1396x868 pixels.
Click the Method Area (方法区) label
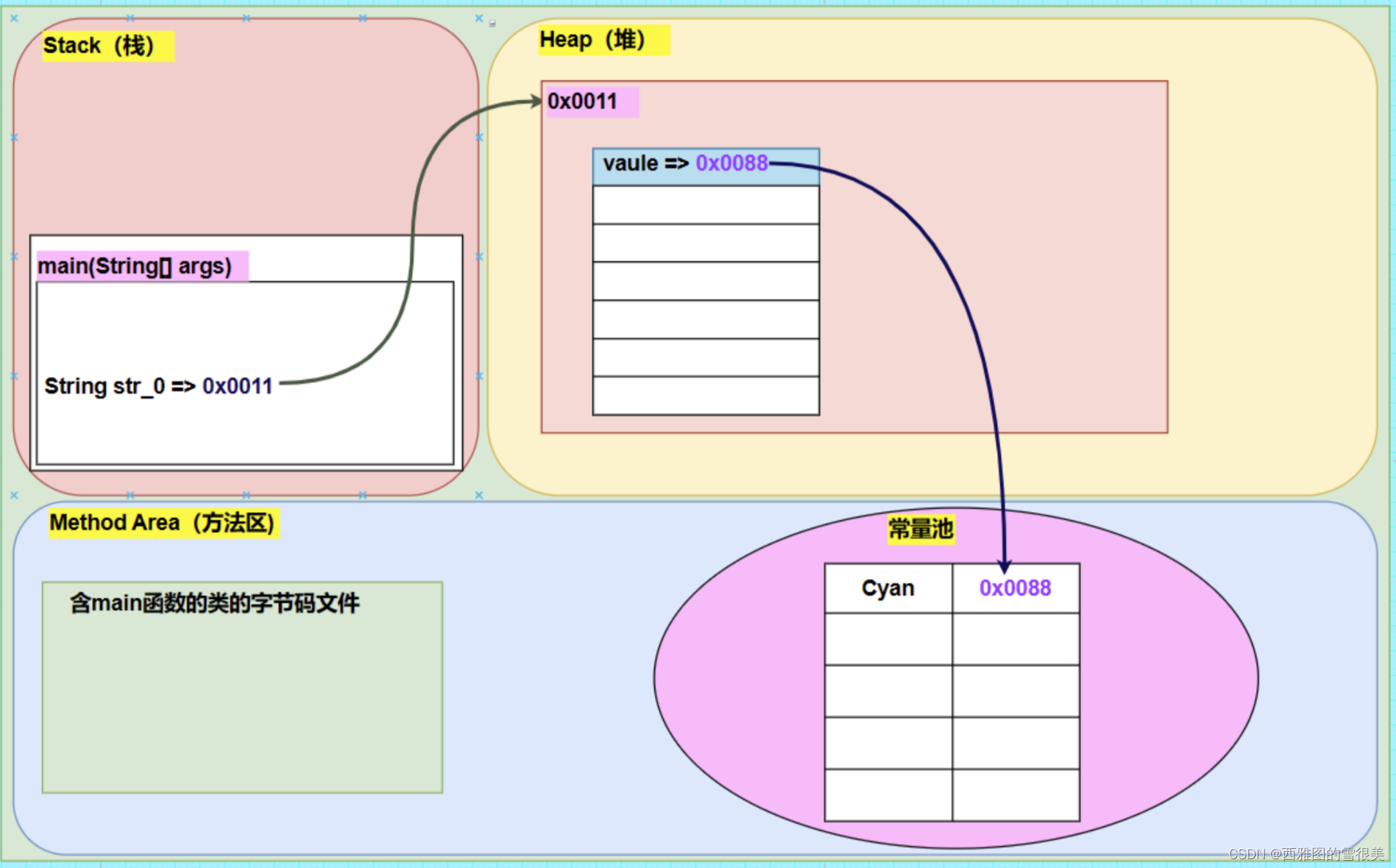point(163,523)
